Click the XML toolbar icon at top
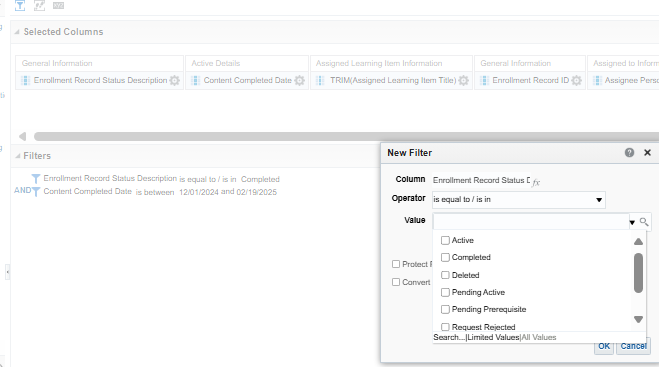Screen dimensions: 659x367 [x=58, y=5]
